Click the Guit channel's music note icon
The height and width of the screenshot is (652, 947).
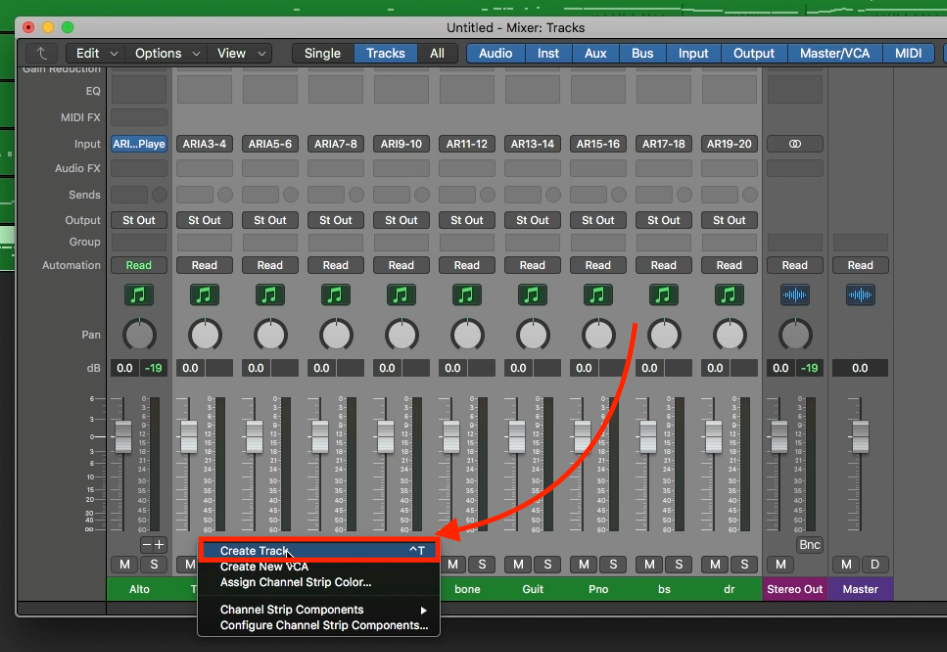532,295
